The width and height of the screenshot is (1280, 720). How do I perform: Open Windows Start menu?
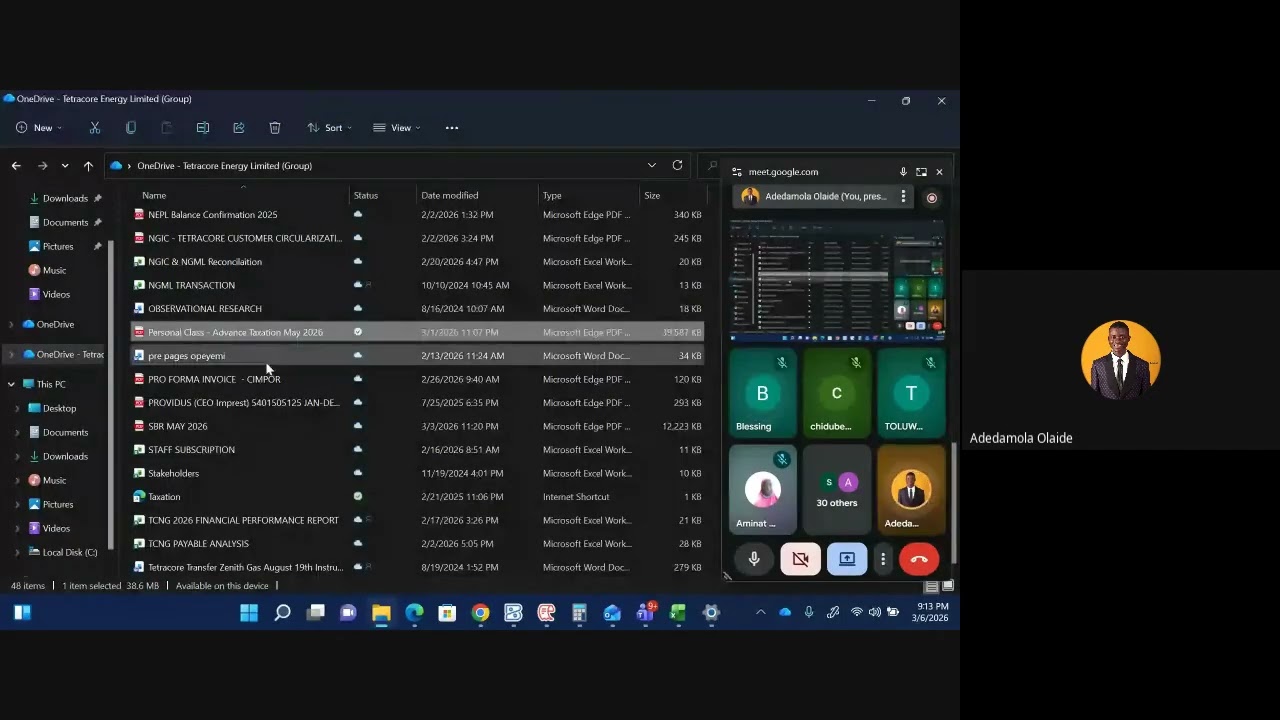click(249, 613)
